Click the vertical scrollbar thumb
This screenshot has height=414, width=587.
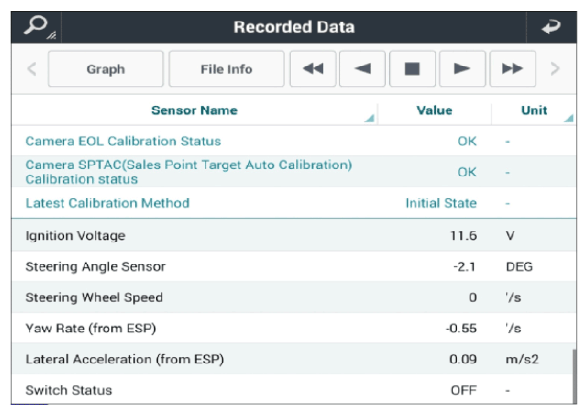coord(574,376)
